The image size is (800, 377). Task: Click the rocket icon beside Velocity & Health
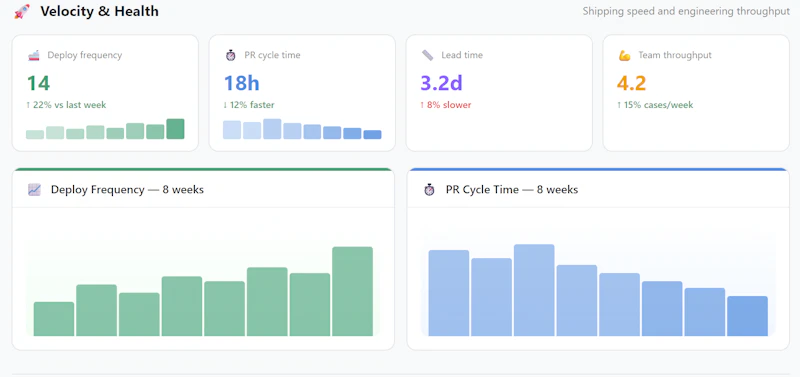pos(21,11)
